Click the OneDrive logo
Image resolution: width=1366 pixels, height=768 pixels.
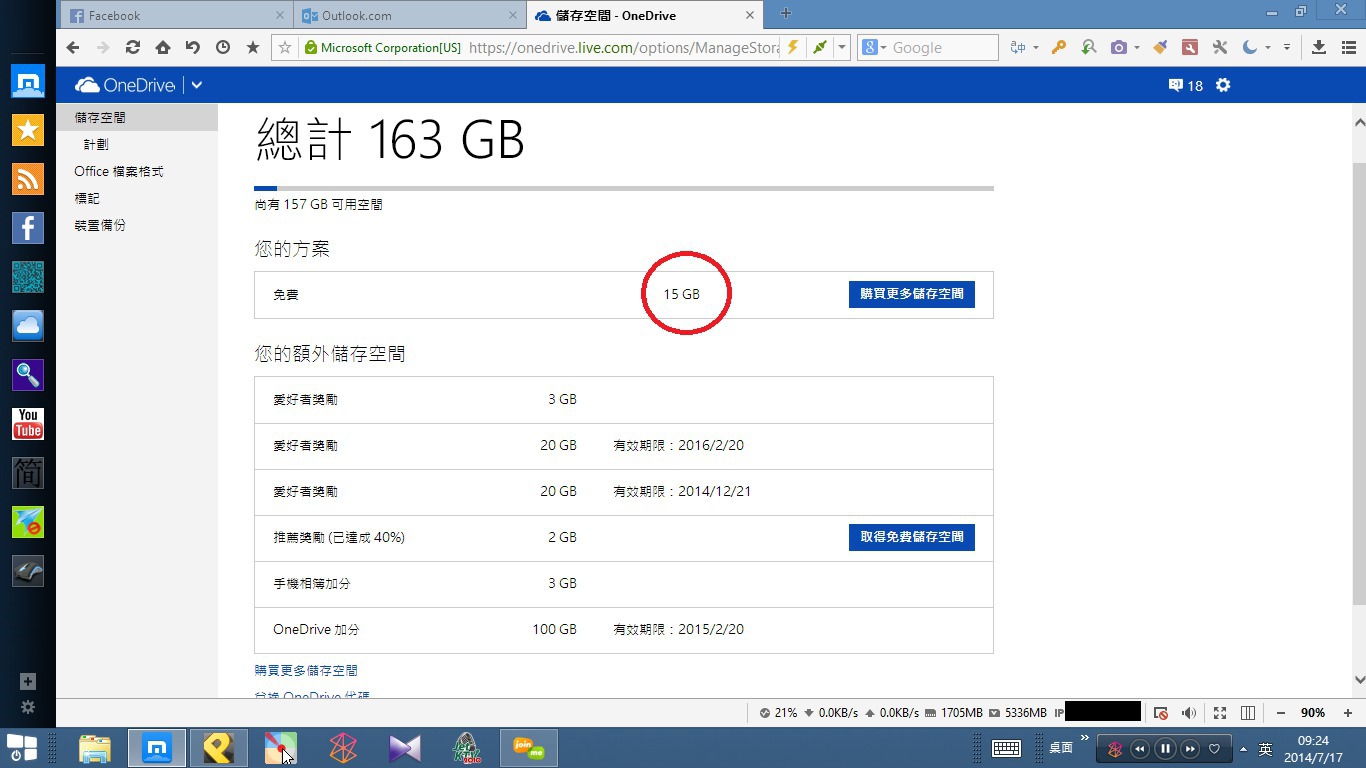coord(125,85)
